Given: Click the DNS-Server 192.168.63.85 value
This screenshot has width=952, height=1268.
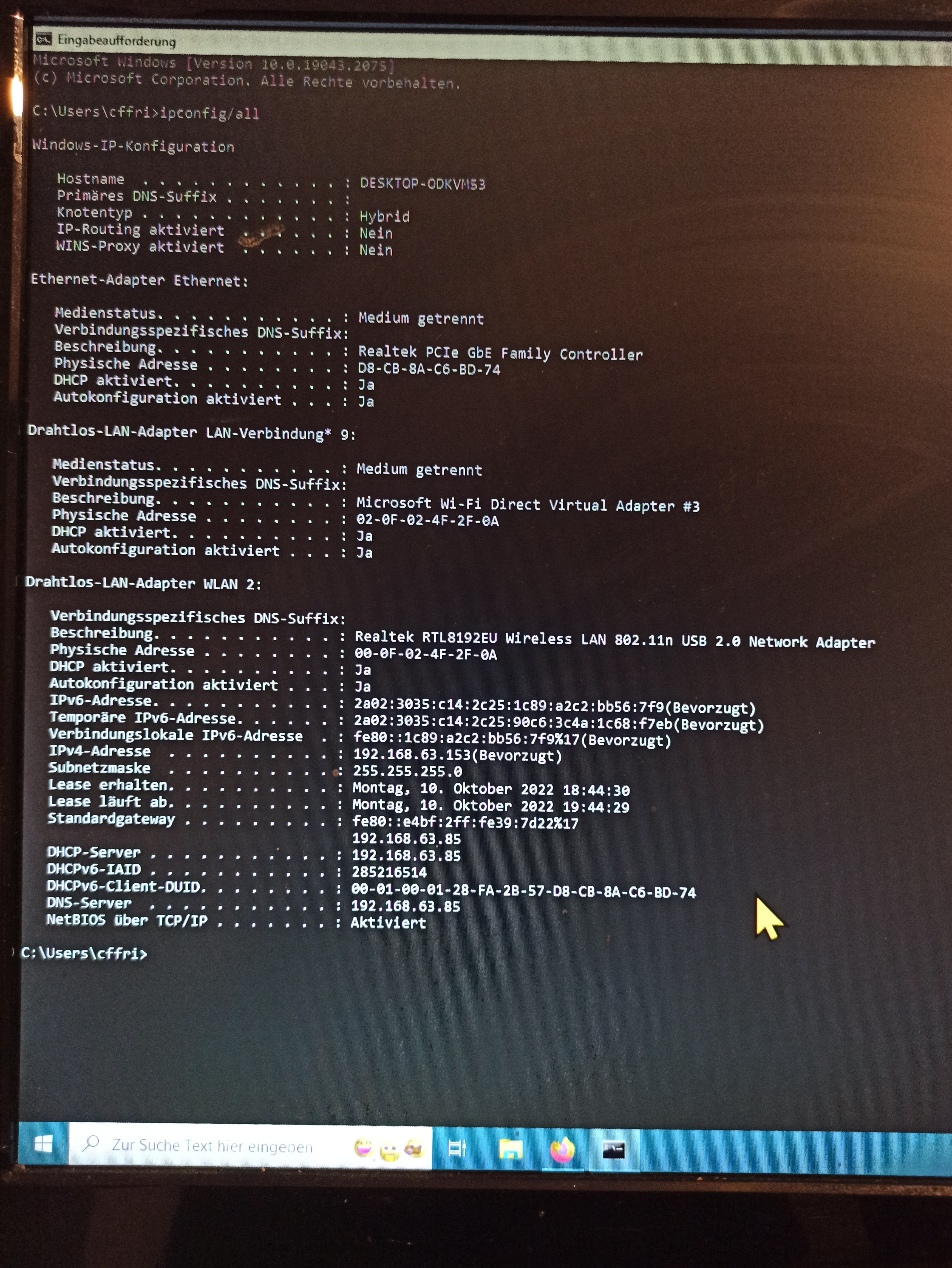Looking at the screenshot, I should click(x=405, y=906).
